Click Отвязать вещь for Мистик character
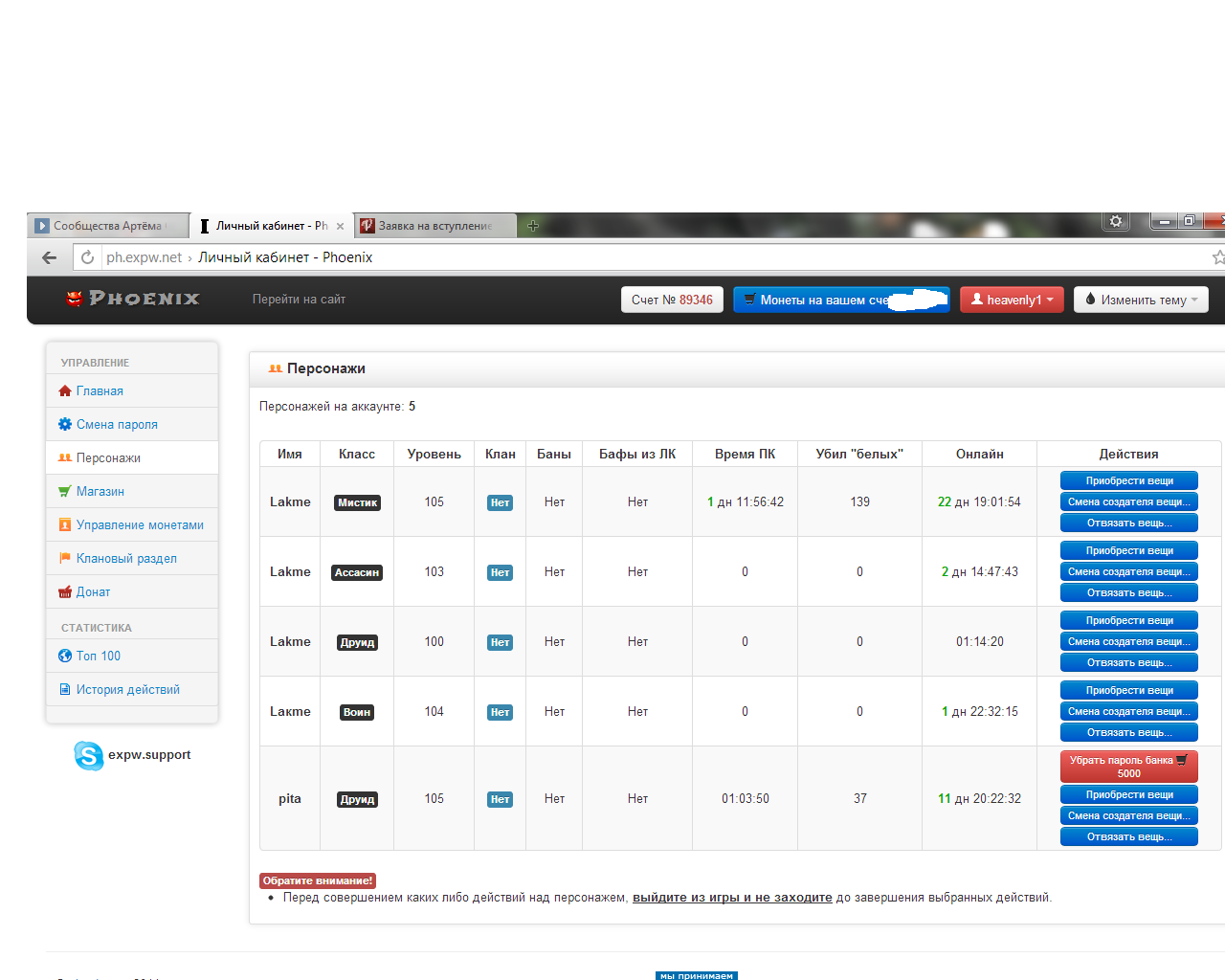The image size is (1225, 980). pos(1129,523)
